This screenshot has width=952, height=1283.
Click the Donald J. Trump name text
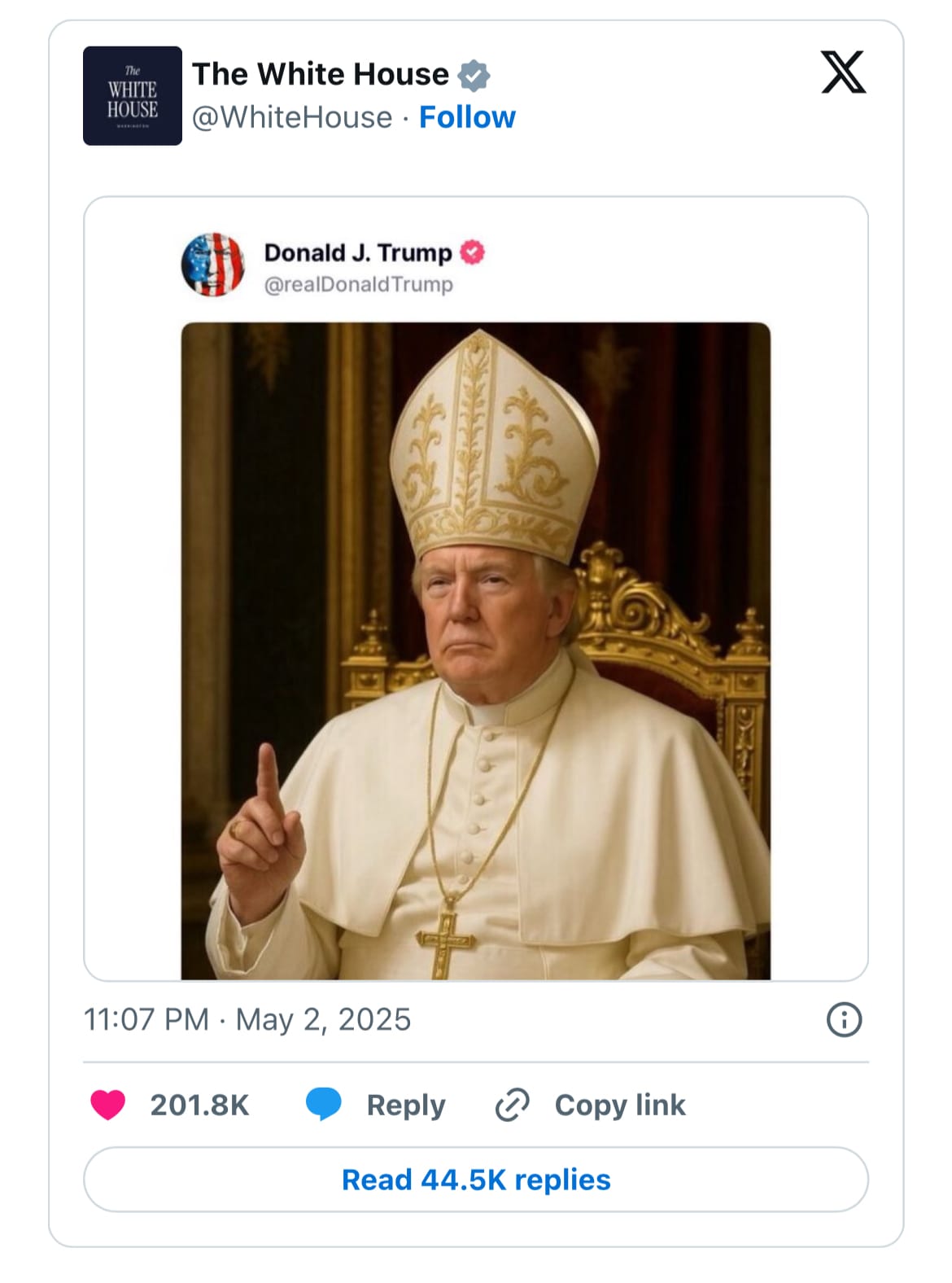pos(357,252)
